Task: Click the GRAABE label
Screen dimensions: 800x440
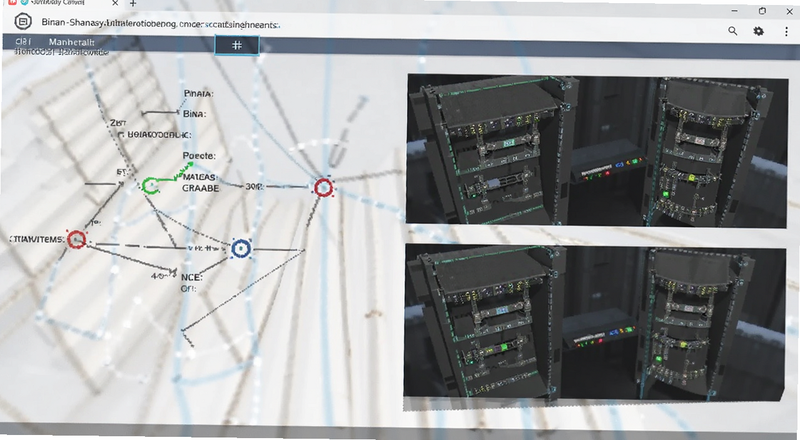Action: (201, 188)
